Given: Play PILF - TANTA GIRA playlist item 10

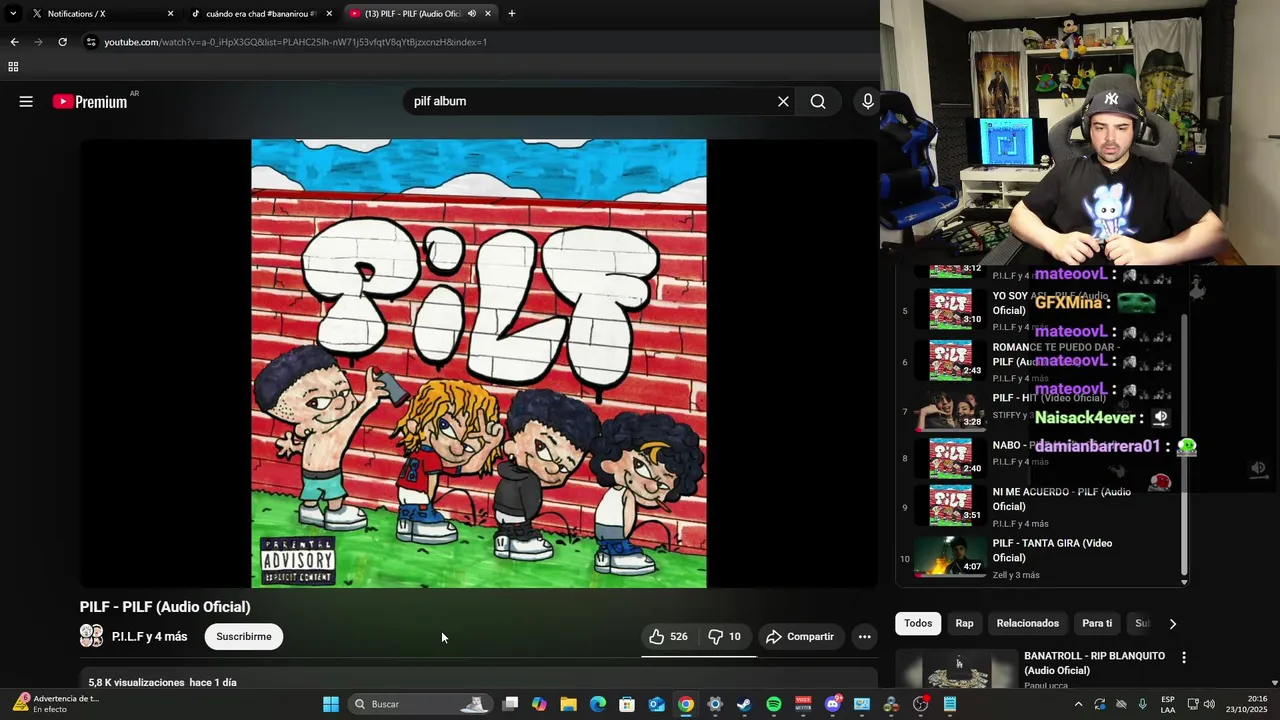Looking at the screenshot, I should [x=1040, y=558].
